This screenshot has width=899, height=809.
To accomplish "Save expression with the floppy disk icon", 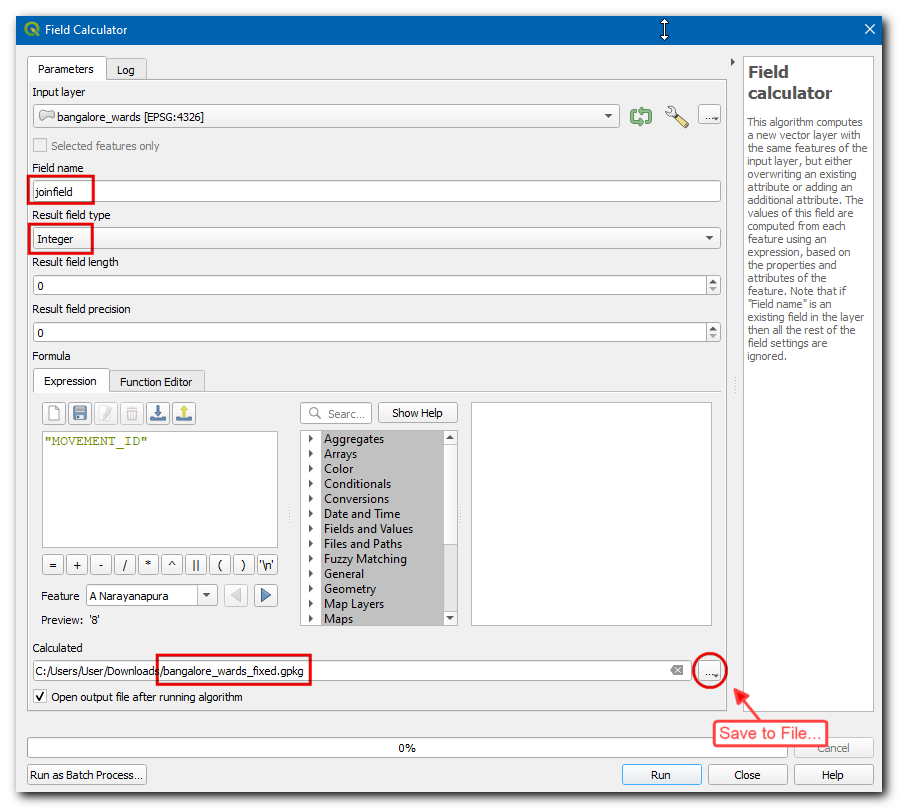I will [80, 413].
